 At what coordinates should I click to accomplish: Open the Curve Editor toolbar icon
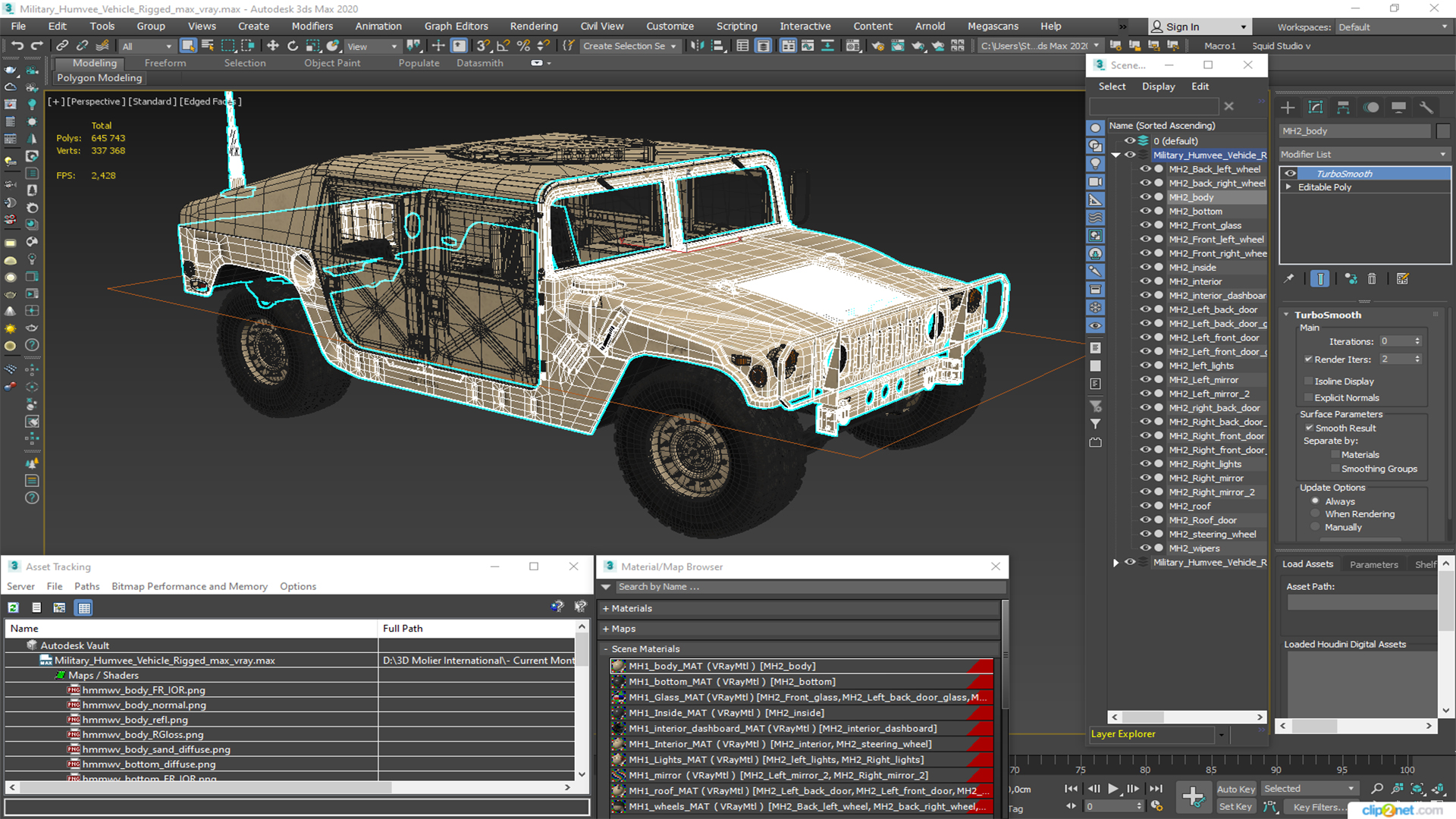point(807,46)
